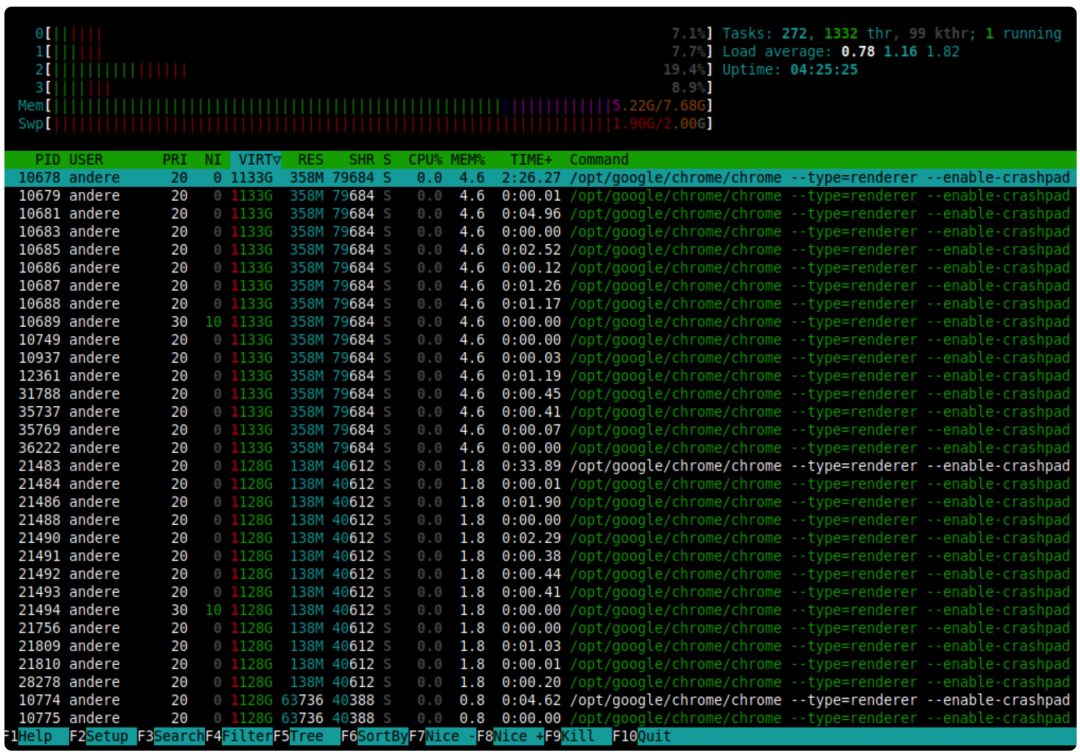Click the CPU 2 usage meter at 19.4%
The width and height of the screenshot is (1080, 754).
(x=373, y=70)
